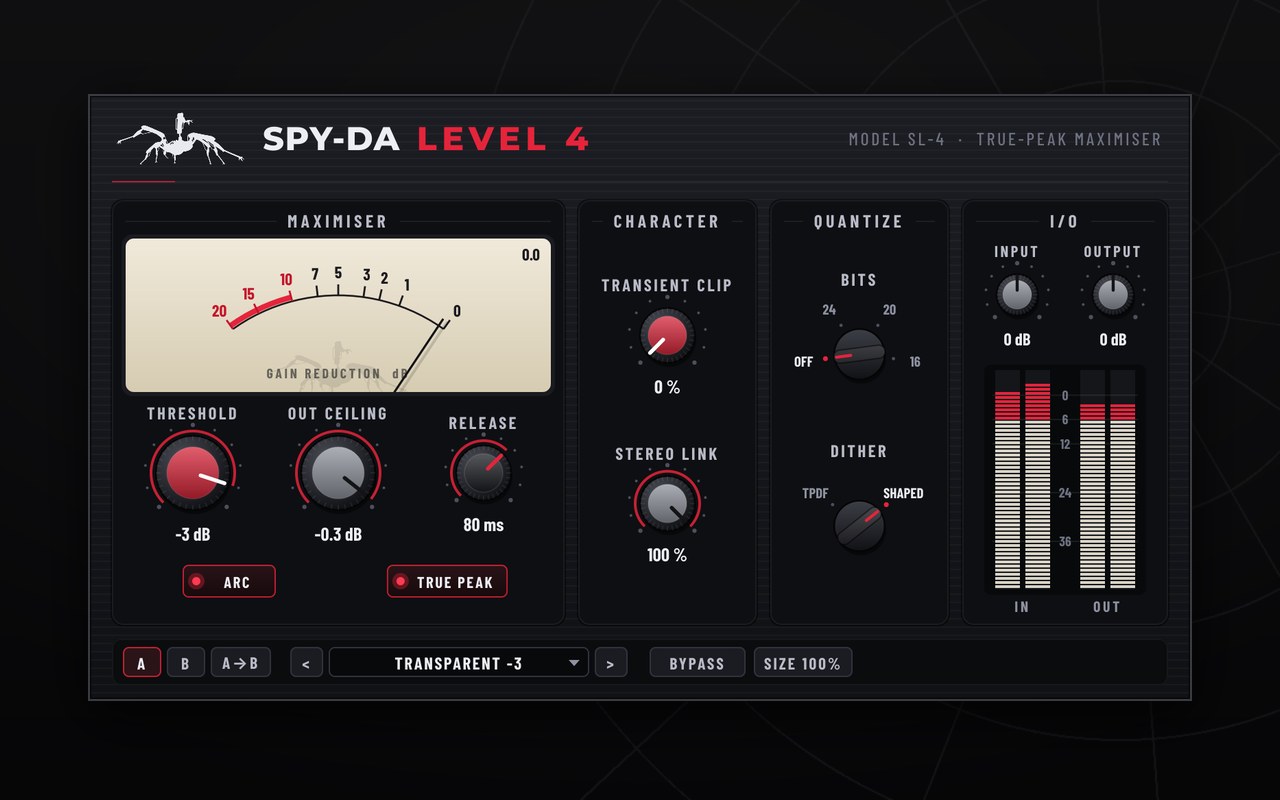Click the 0.0 gain reduction readout

click(x=530, y=255)
